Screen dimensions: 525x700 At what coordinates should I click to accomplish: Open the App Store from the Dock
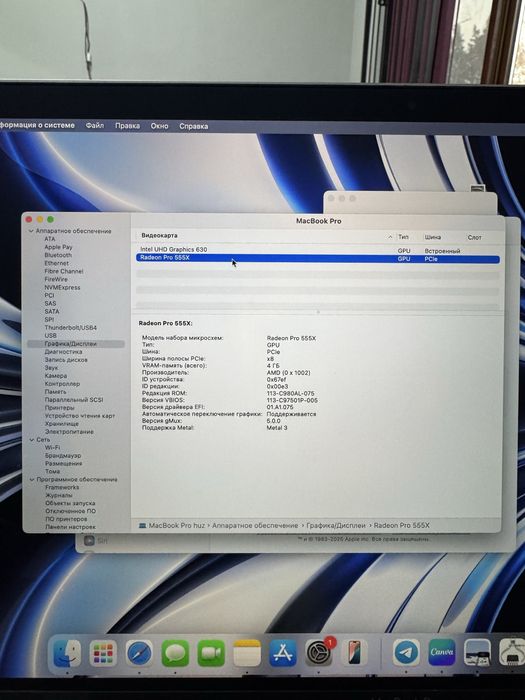coord(283,654)
